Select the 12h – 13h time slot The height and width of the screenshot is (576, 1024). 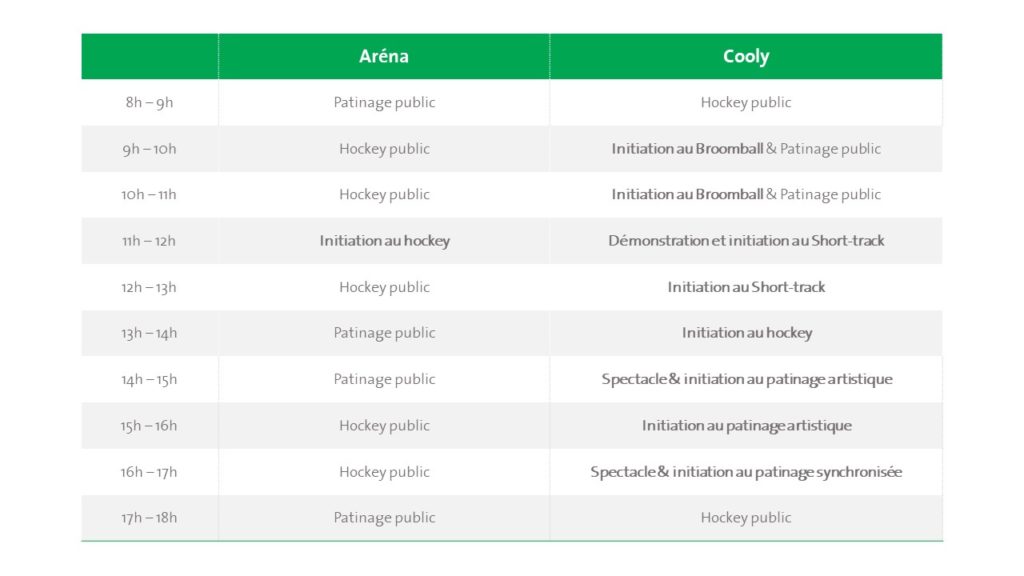click(x=149, y=287)
